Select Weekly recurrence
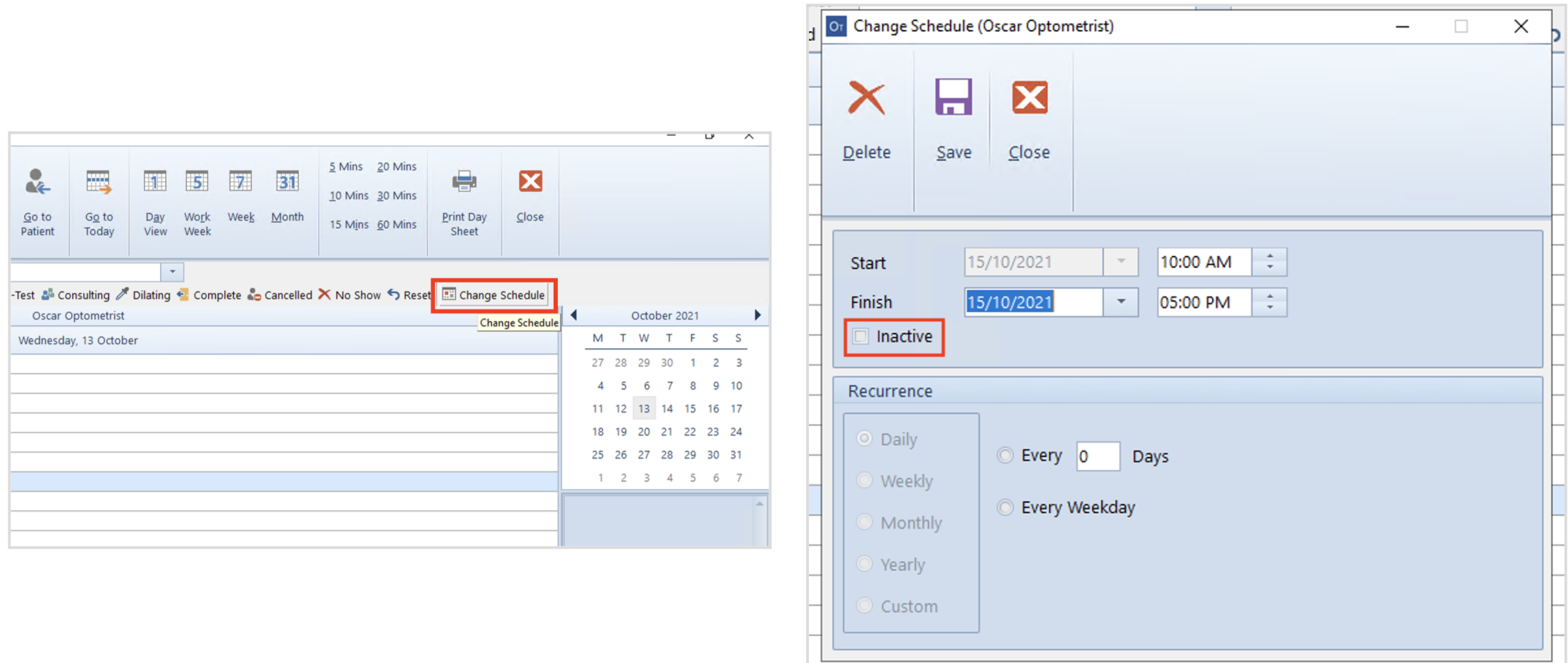 tap(864, 480)
